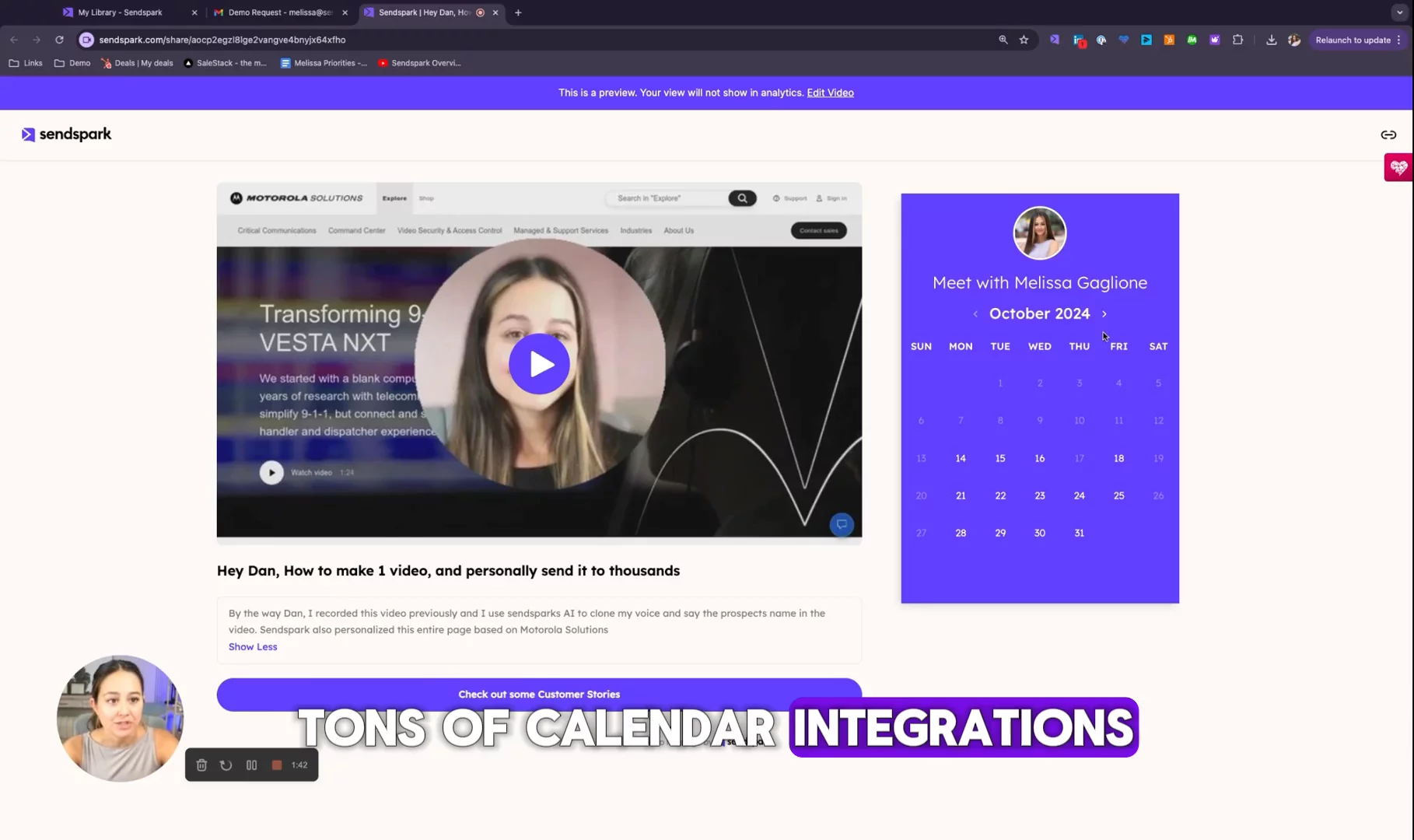Select October 15 on the calendar
This screenshot has width=1414, height=840.
[x=1000, y=459]
